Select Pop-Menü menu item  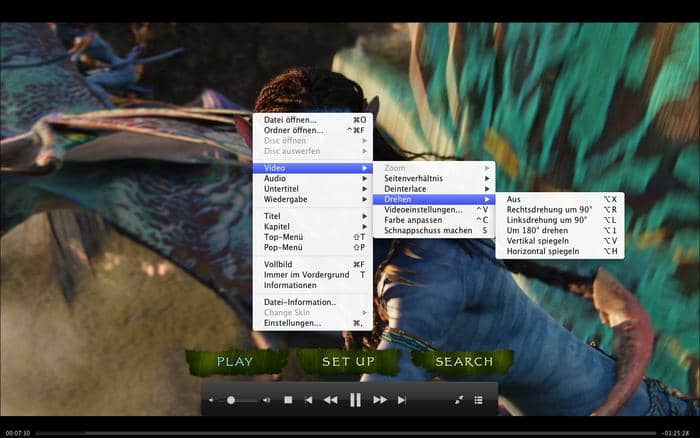[x=312, y=247]
